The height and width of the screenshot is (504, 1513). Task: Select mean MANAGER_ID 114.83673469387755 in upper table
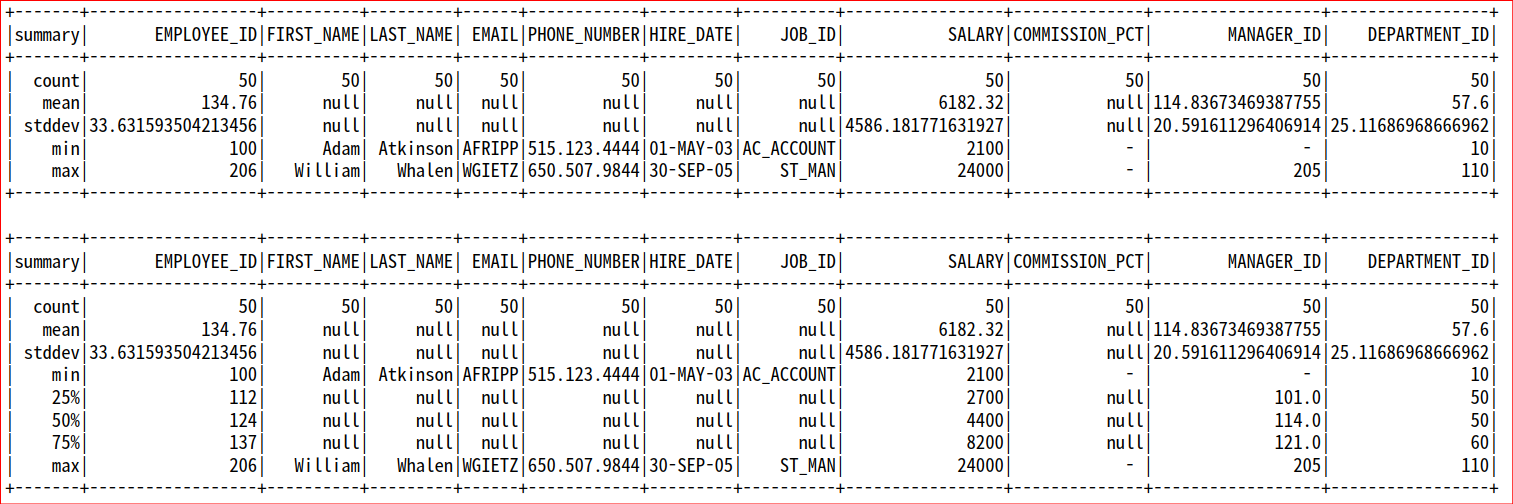1238,102
